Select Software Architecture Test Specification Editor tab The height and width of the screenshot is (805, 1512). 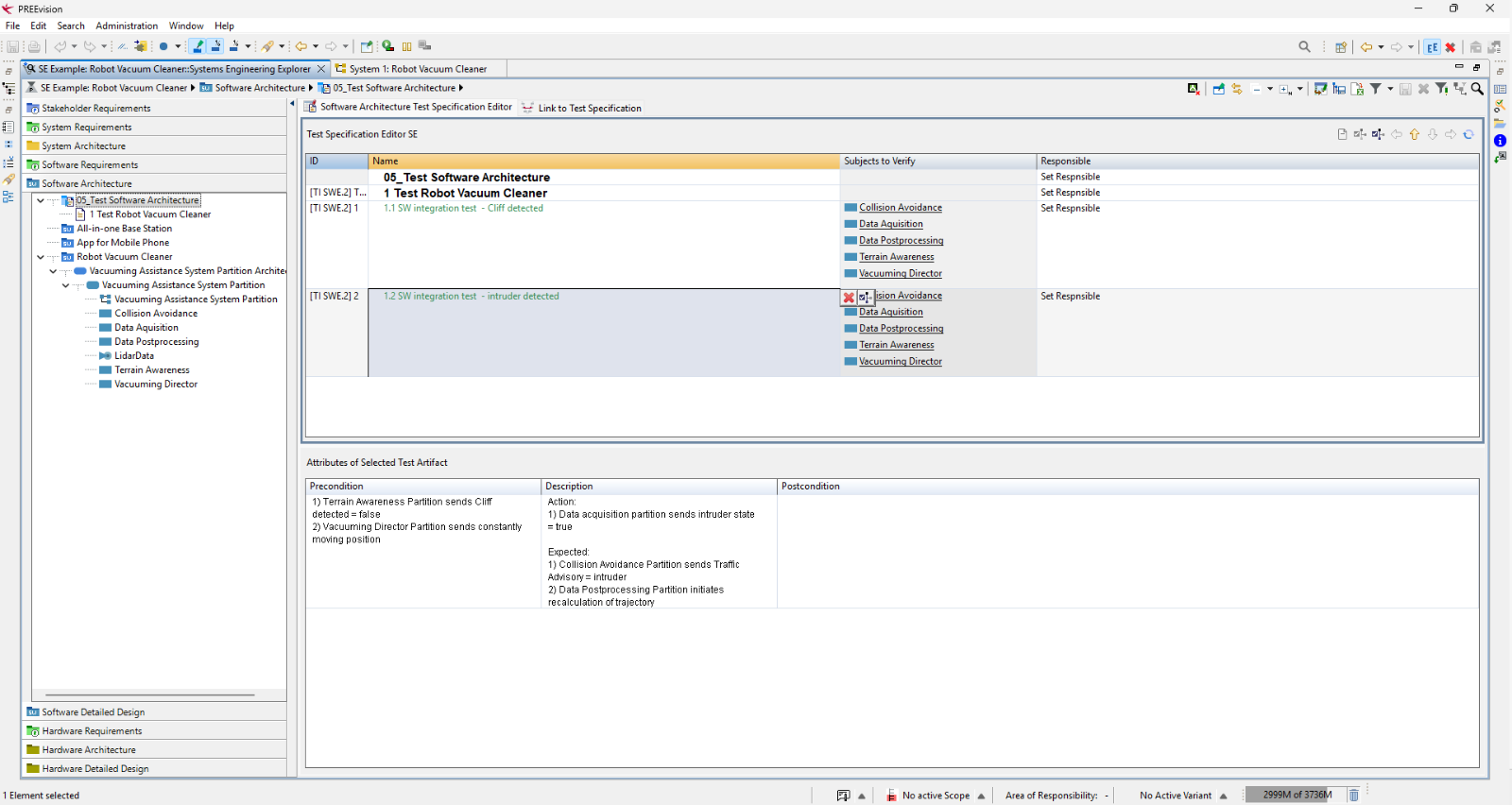pyautogui.click(x=408, y=107)
